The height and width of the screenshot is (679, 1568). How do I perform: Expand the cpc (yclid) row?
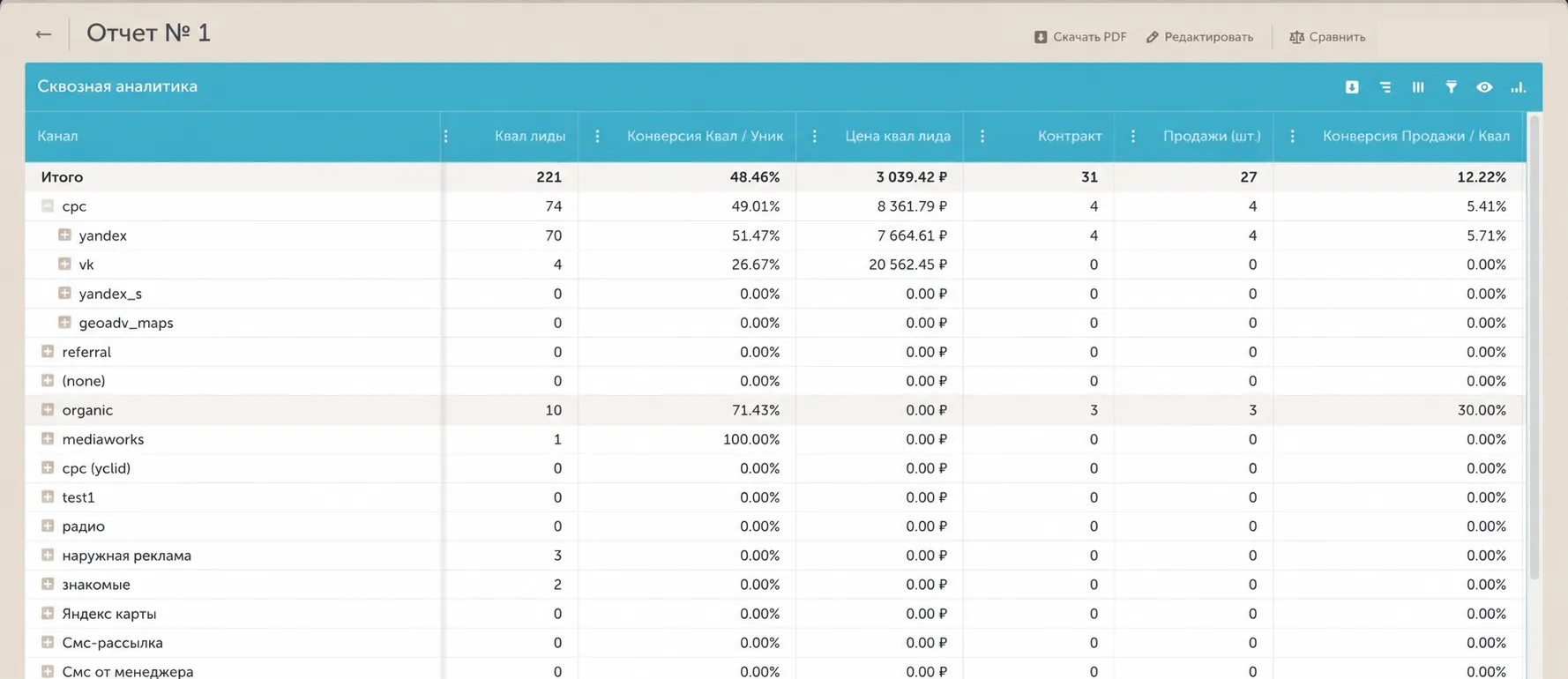coord(48,467)
